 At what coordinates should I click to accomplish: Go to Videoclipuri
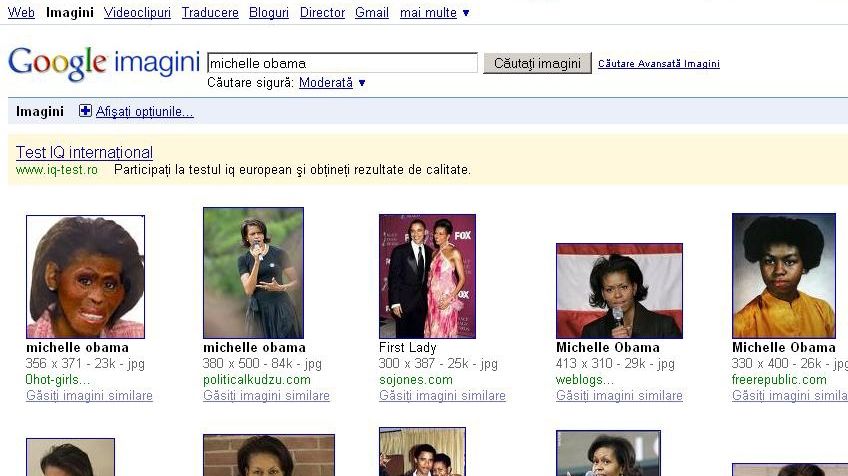tap(137, 12)
